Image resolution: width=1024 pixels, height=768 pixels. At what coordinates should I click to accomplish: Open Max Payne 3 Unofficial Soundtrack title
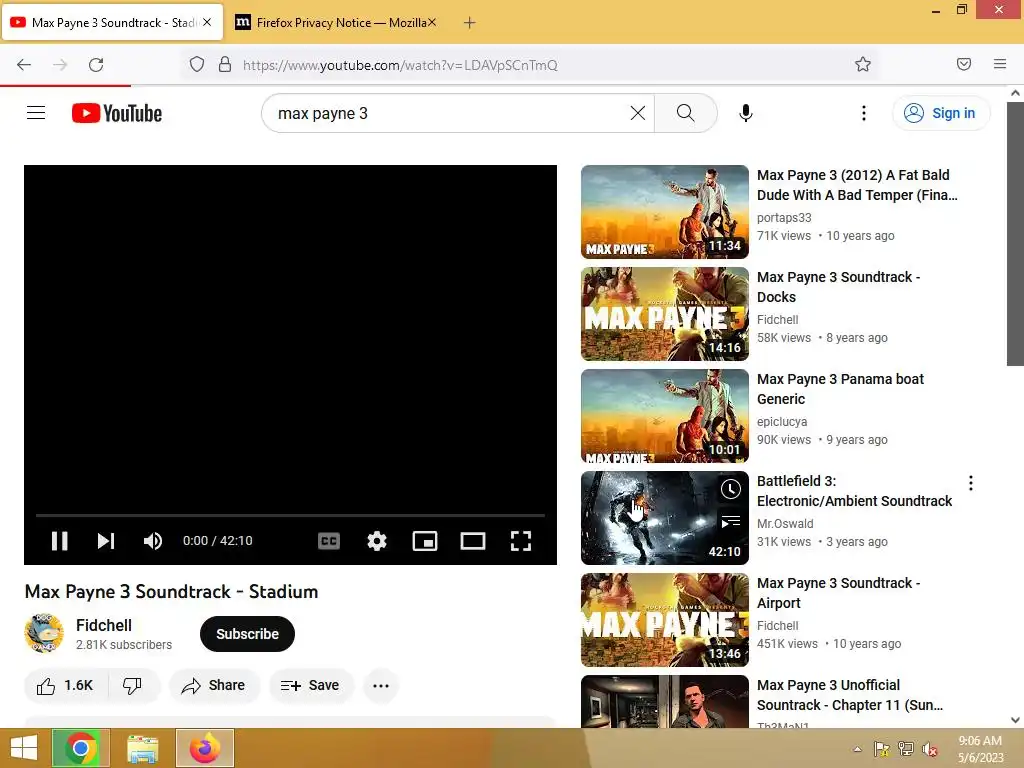pos(850,695)
